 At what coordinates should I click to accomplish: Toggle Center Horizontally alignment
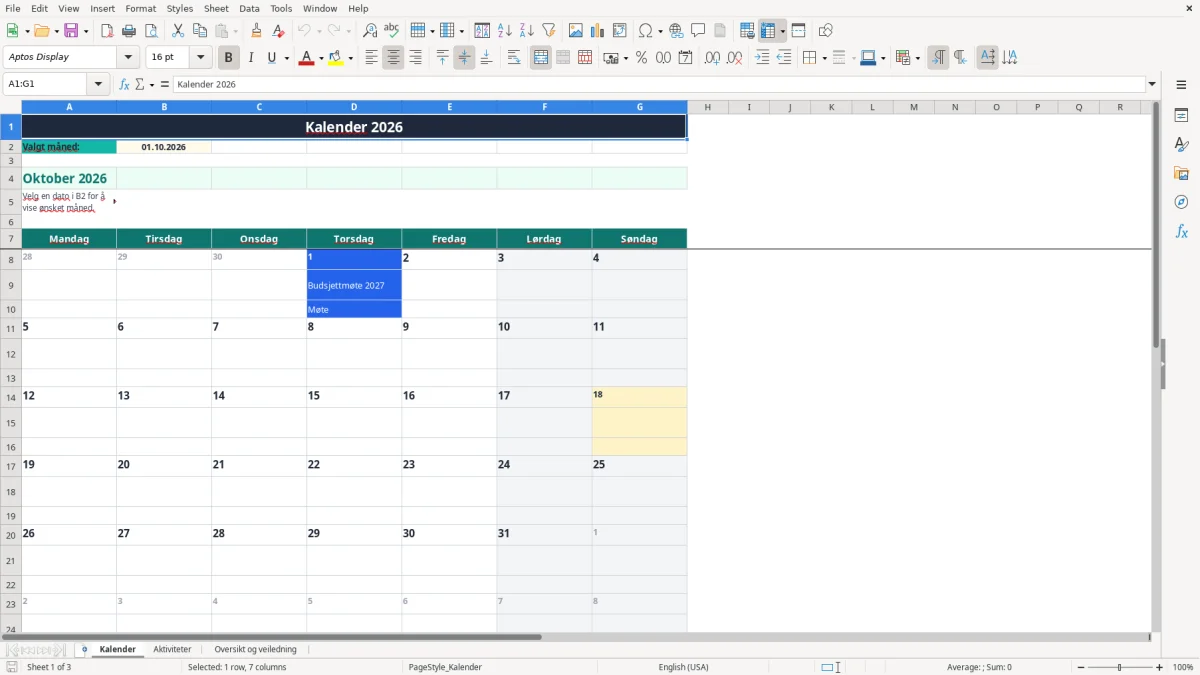click(x=393, y=58)
